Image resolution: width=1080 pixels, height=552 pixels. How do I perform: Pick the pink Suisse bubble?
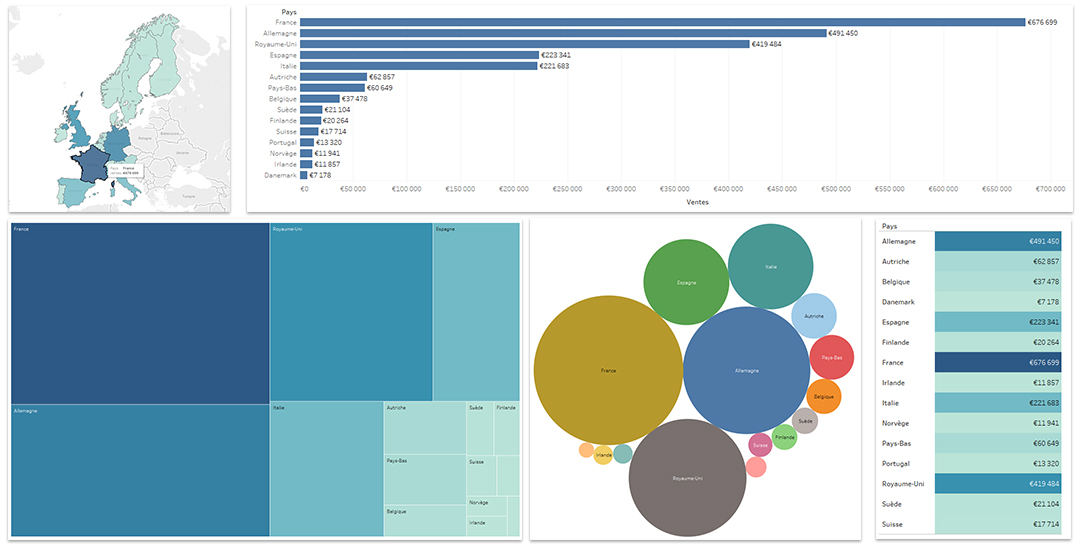[x=760, y=445]
